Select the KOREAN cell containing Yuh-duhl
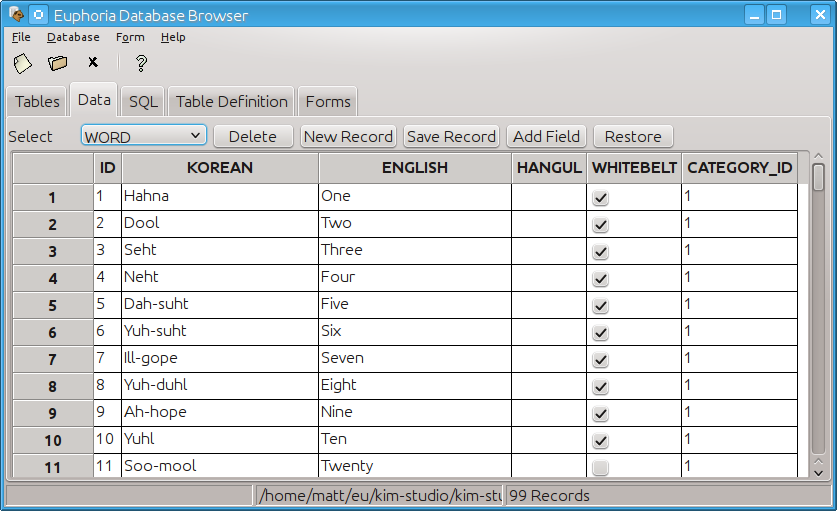 coord(220,385)
